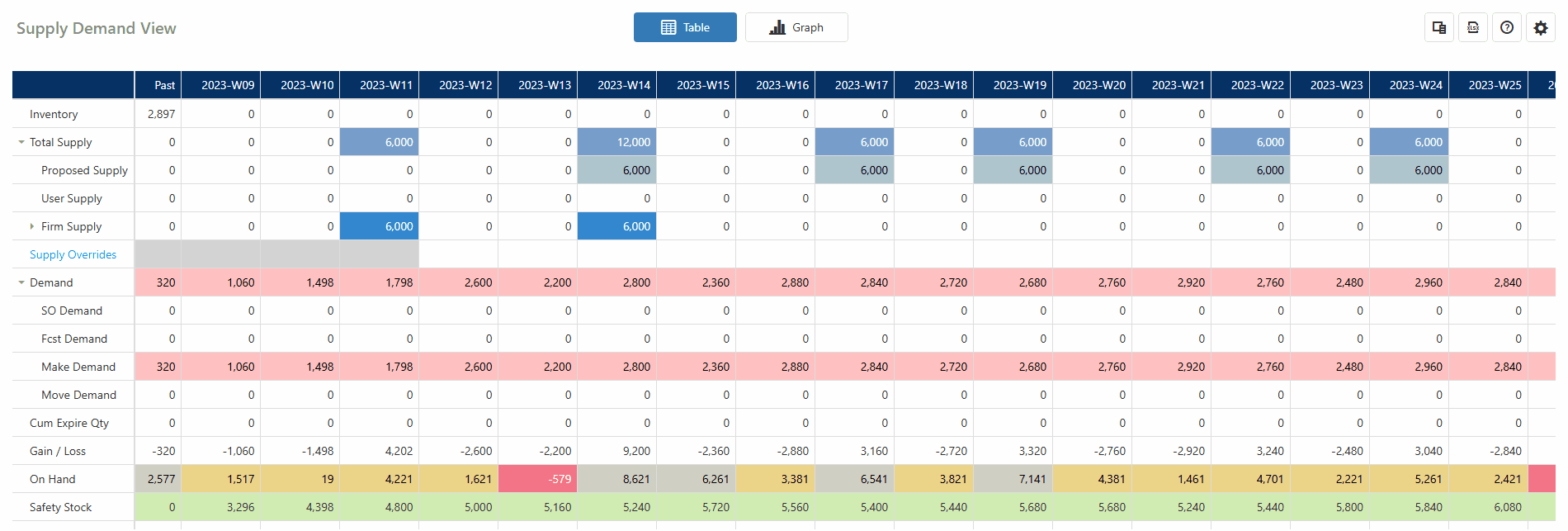This screenshot has height=531, width=1568.
Task: Click the Past column header
Action: [158, 85]
